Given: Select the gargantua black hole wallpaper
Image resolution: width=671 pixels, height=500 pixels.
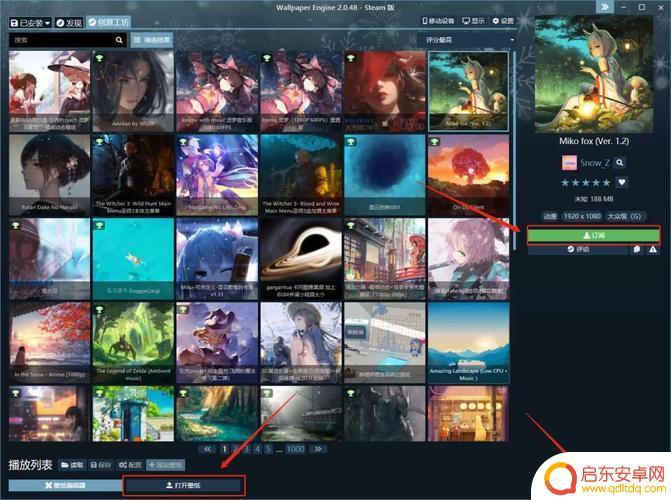Looking at the screenshot, I should coord(301,259).
